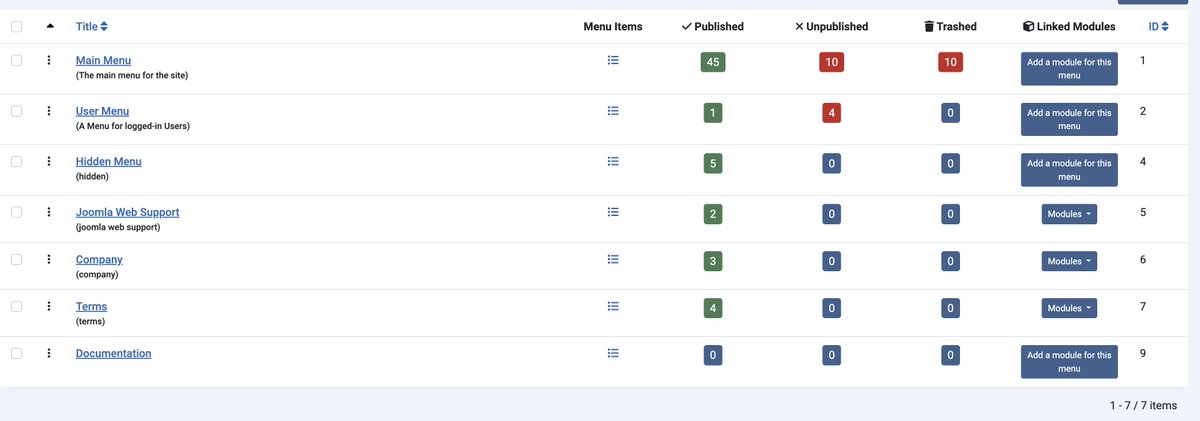The height and width of the screenshot is (421, 1200).
Task: Click Main Menu trashed count 10
Action: tap(950, 62)
